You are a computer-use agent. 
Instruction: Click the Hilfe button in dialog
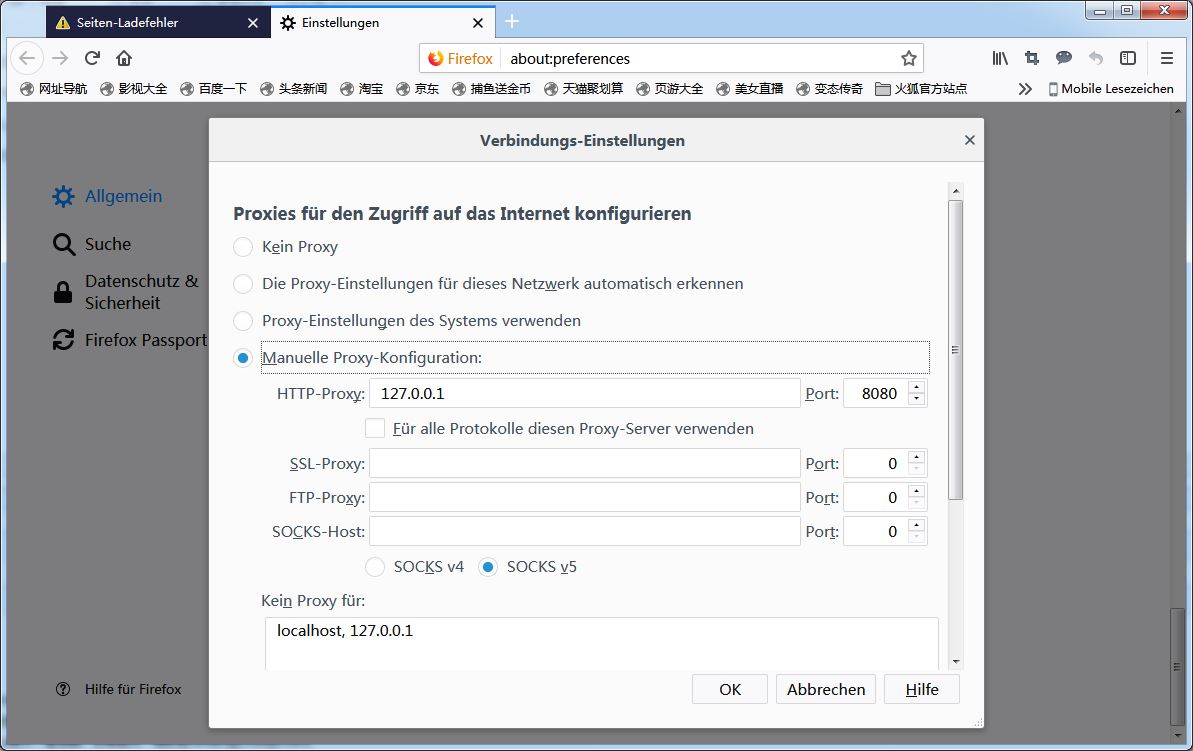[x=921, y=689]
